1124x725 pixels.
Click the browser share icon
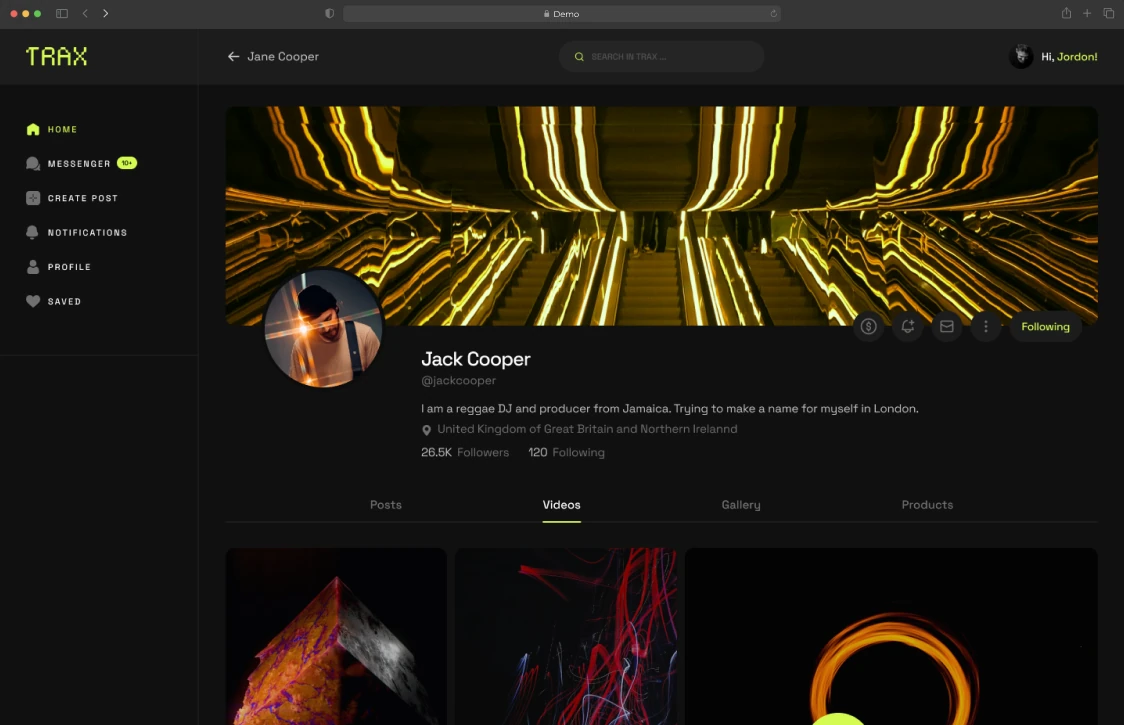[x=1067, y=13]
